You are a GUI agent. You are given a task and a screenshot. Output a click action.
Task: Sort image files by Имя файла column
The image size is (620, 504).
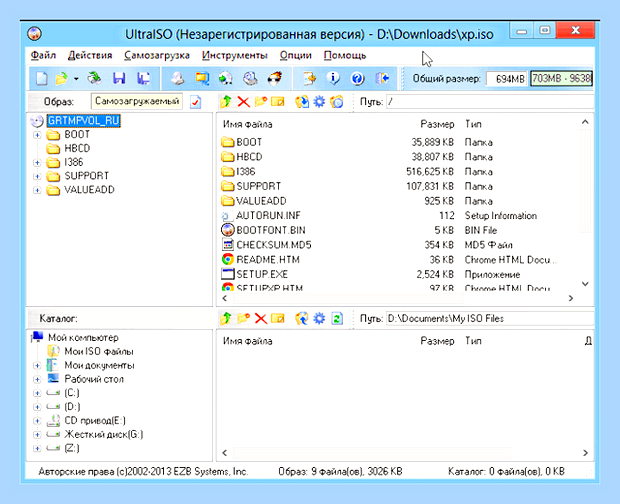248,125
